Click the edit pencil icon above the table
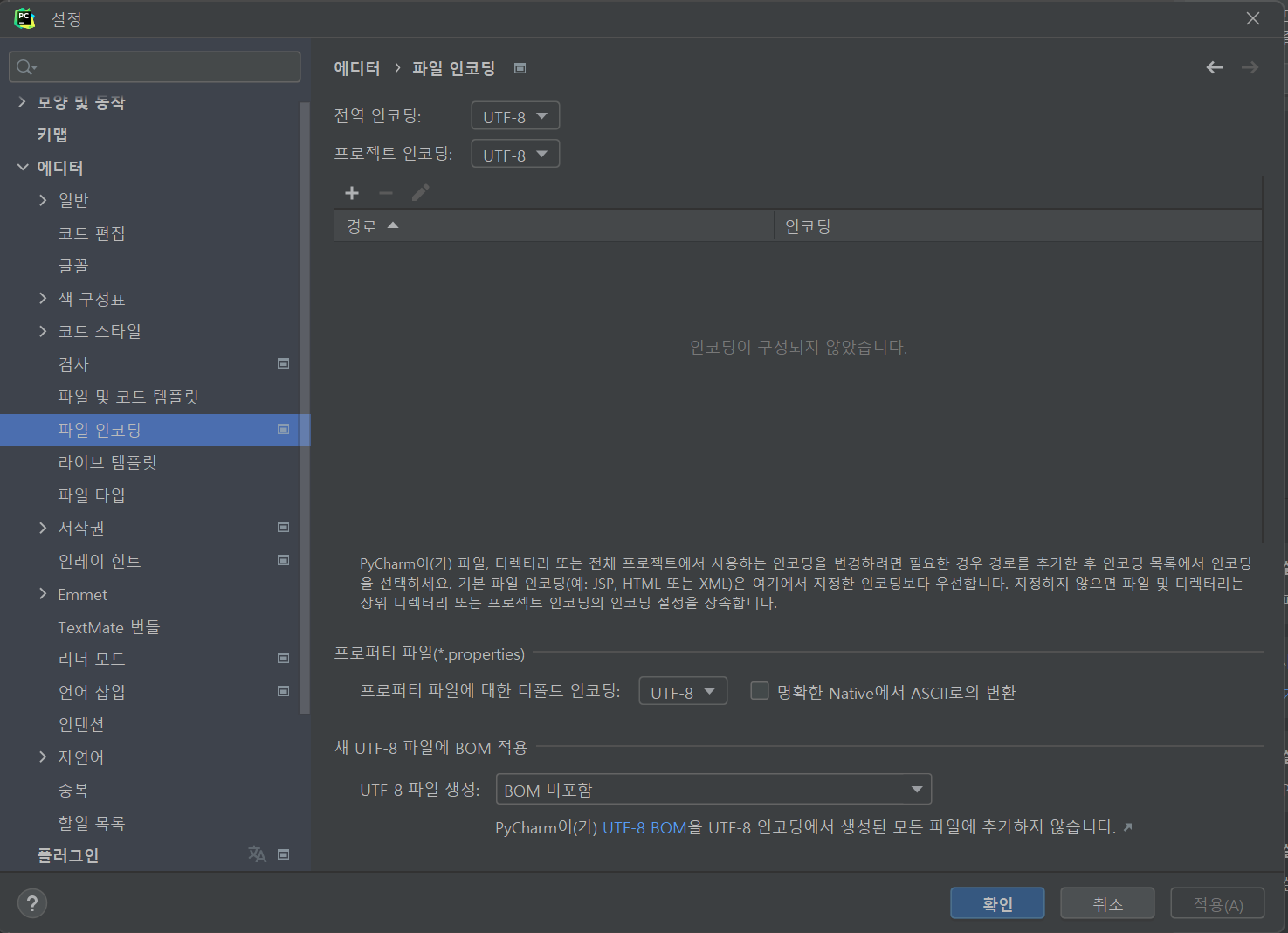Screen dimensions: 1288x933 (x=420, y=193)
